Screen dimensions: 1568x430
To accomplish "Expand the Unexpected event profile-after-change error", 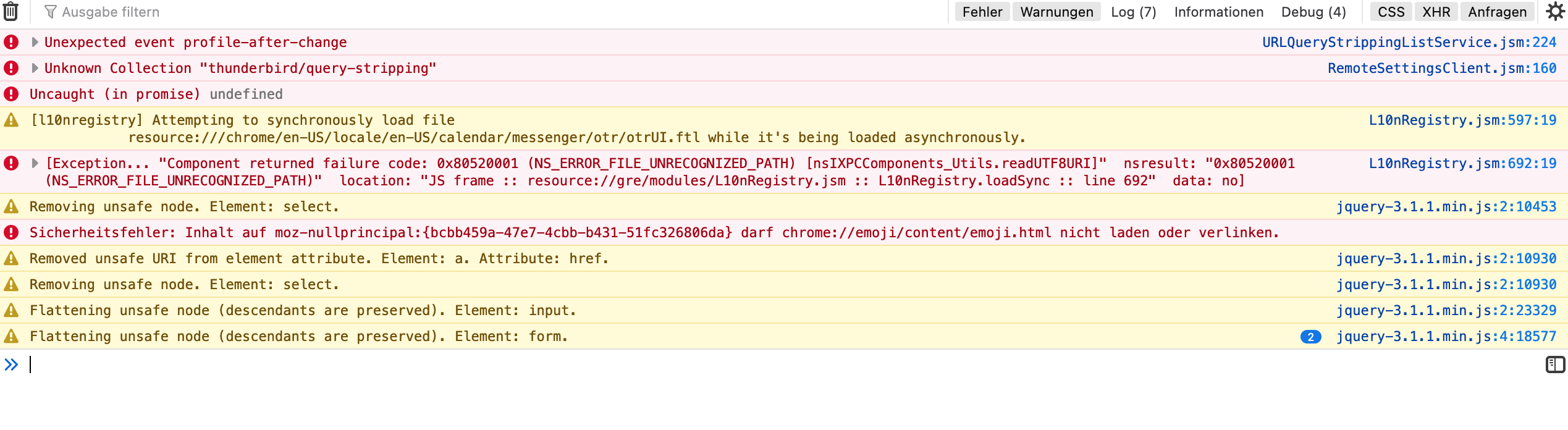I will pyautogui.click(x=35, y=42).
